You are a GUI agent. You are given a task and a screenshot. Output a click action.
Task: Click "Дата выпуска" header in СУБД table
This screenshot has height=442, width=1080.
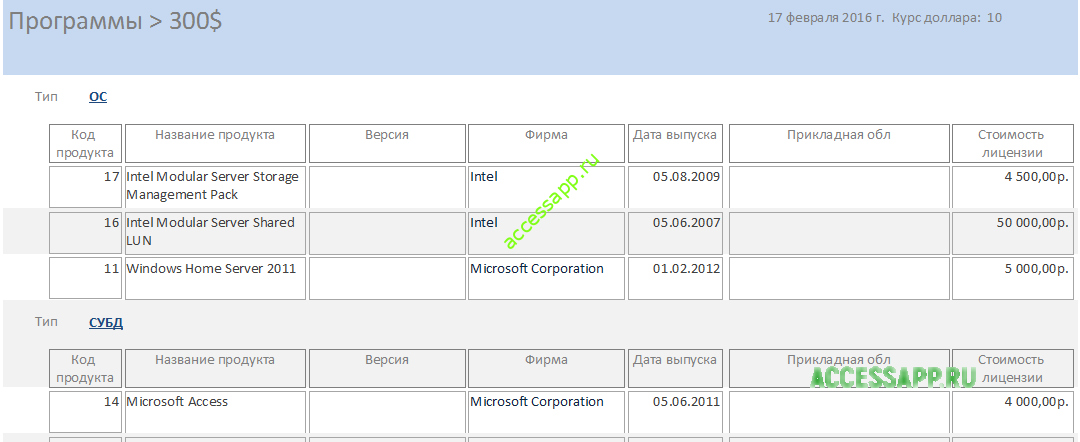click(675, 369)
